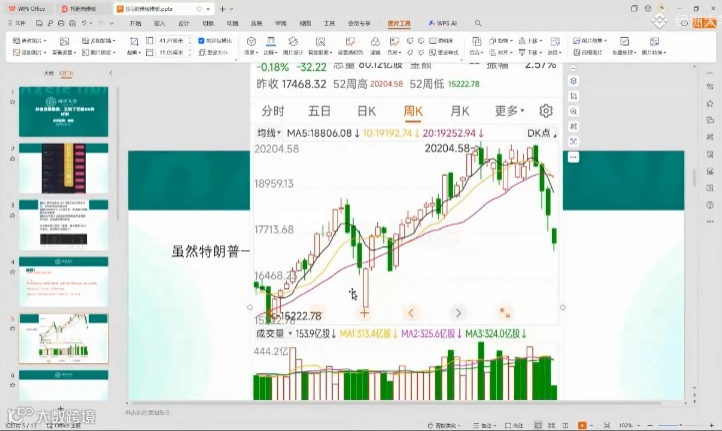722x431 pixels.
Task: Switch to the Design (设计) ribbon tab
Action: tap(183, 23)
